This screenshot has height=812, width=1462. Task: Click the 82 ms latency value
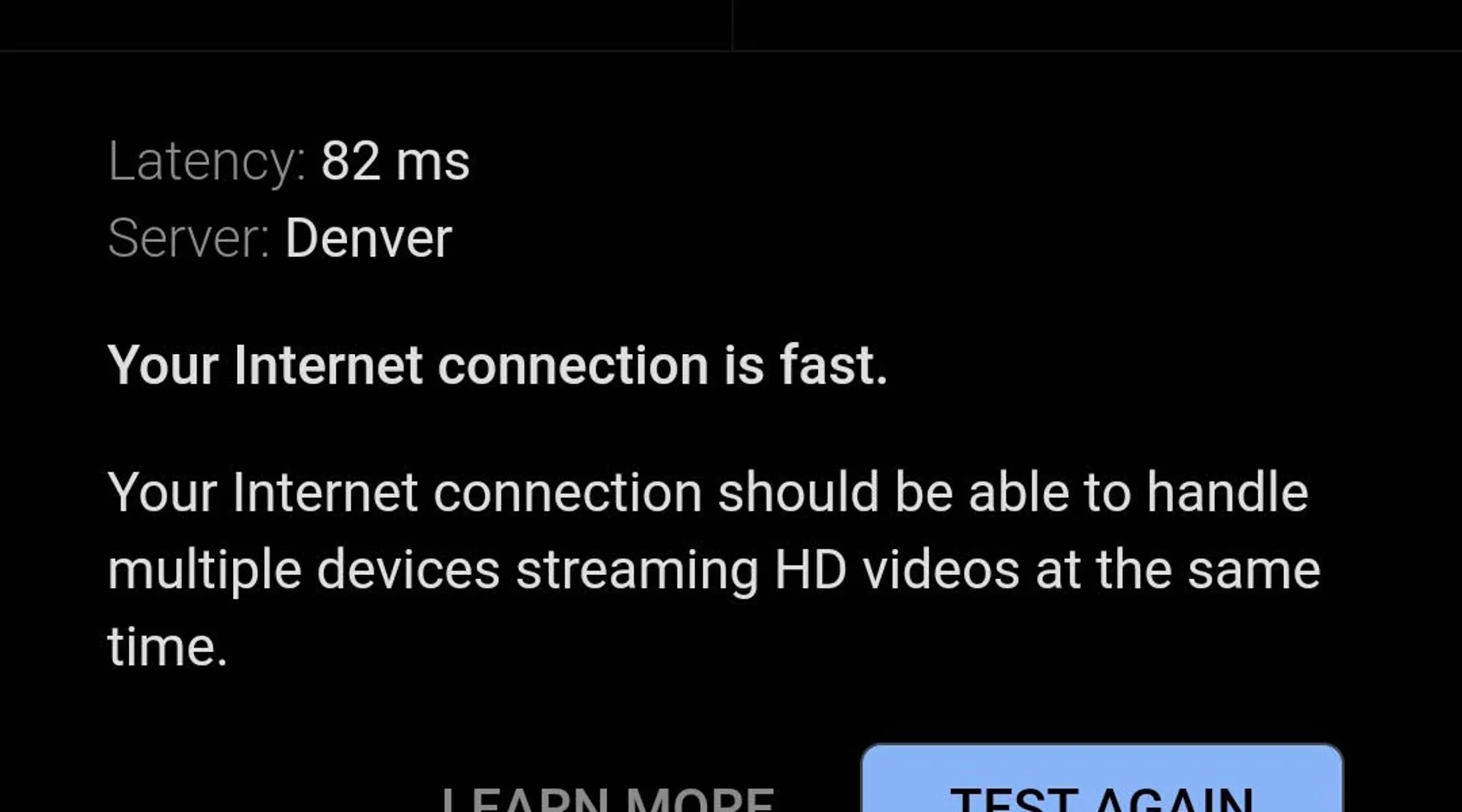pyautogui.click(x=395, y=161)
